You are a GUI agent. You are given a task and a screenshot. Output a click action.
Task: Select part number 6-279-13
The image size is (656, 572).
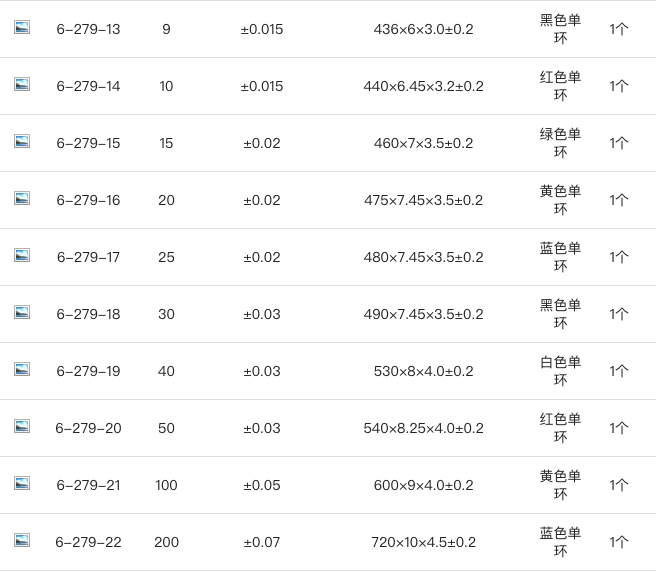(x=88, y=29)
